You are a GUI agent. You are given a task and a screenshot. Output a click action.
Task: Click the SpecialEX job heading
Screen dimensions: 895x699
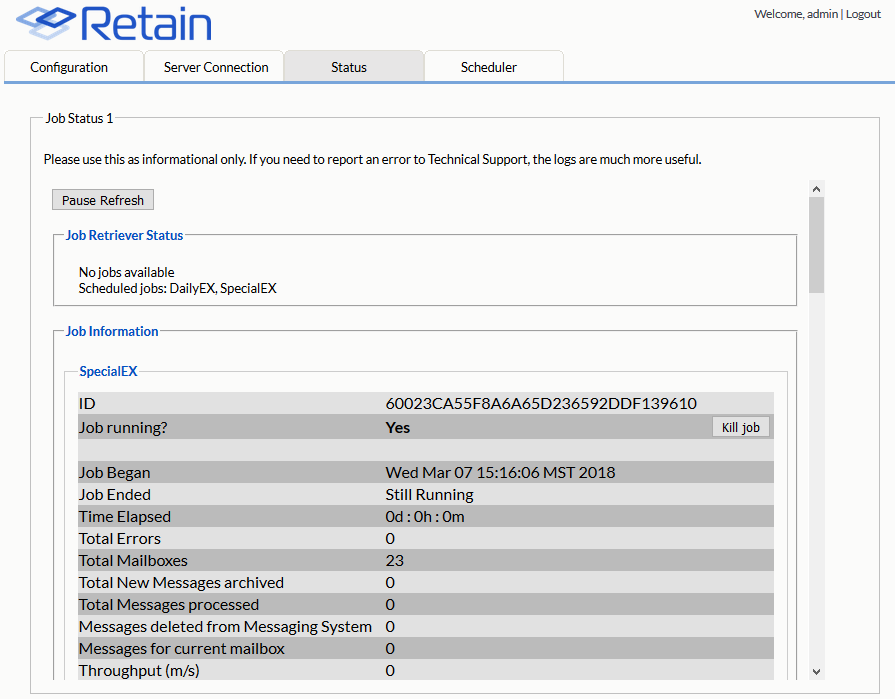tap(108, 372)
